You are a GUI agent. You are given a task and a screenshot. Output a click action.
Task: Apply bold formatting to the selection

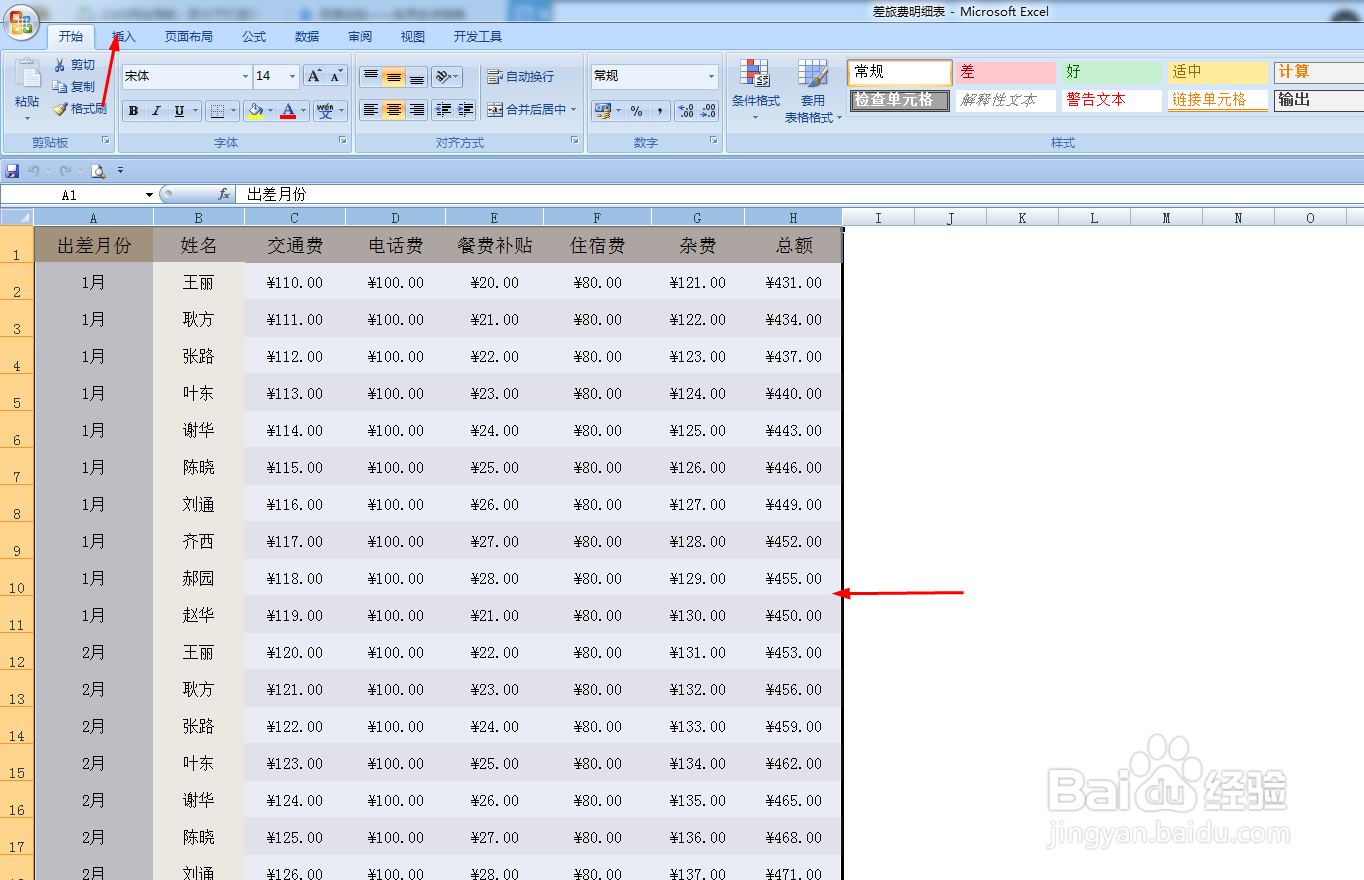tap(134, 110)
